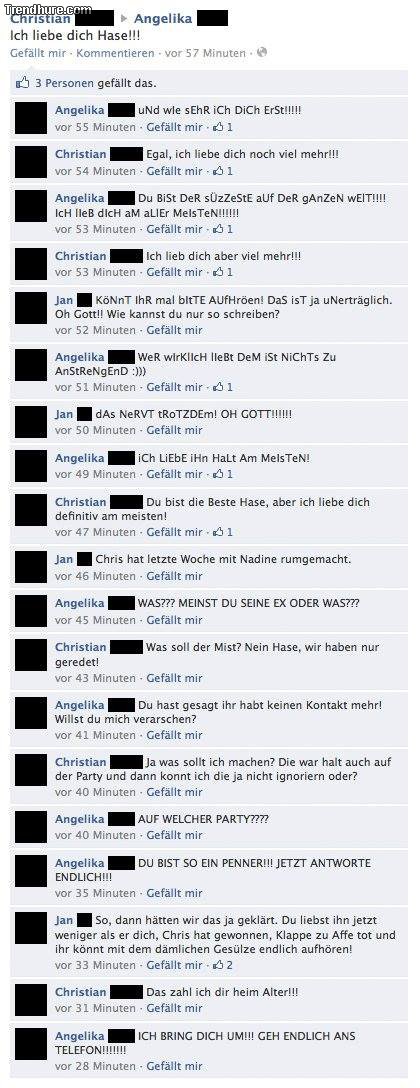
Task: Click the globe privacy icon beside 57 Minuten
Action: 262,53
